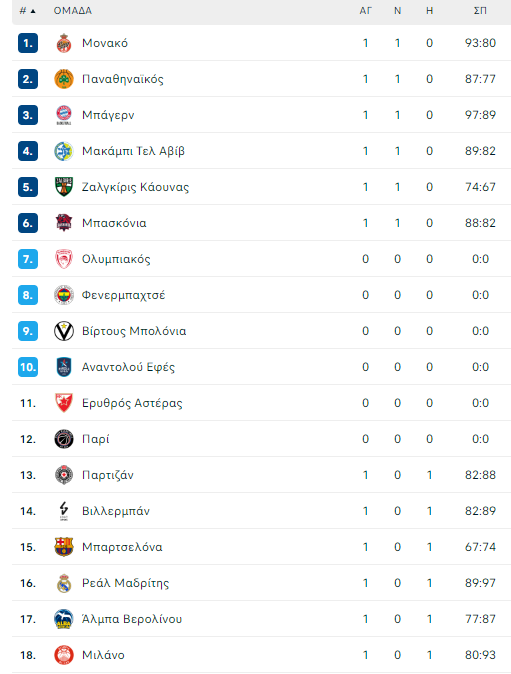Open the Παρτιζάν team name link

pyautogui.click(x=108, y=475)
